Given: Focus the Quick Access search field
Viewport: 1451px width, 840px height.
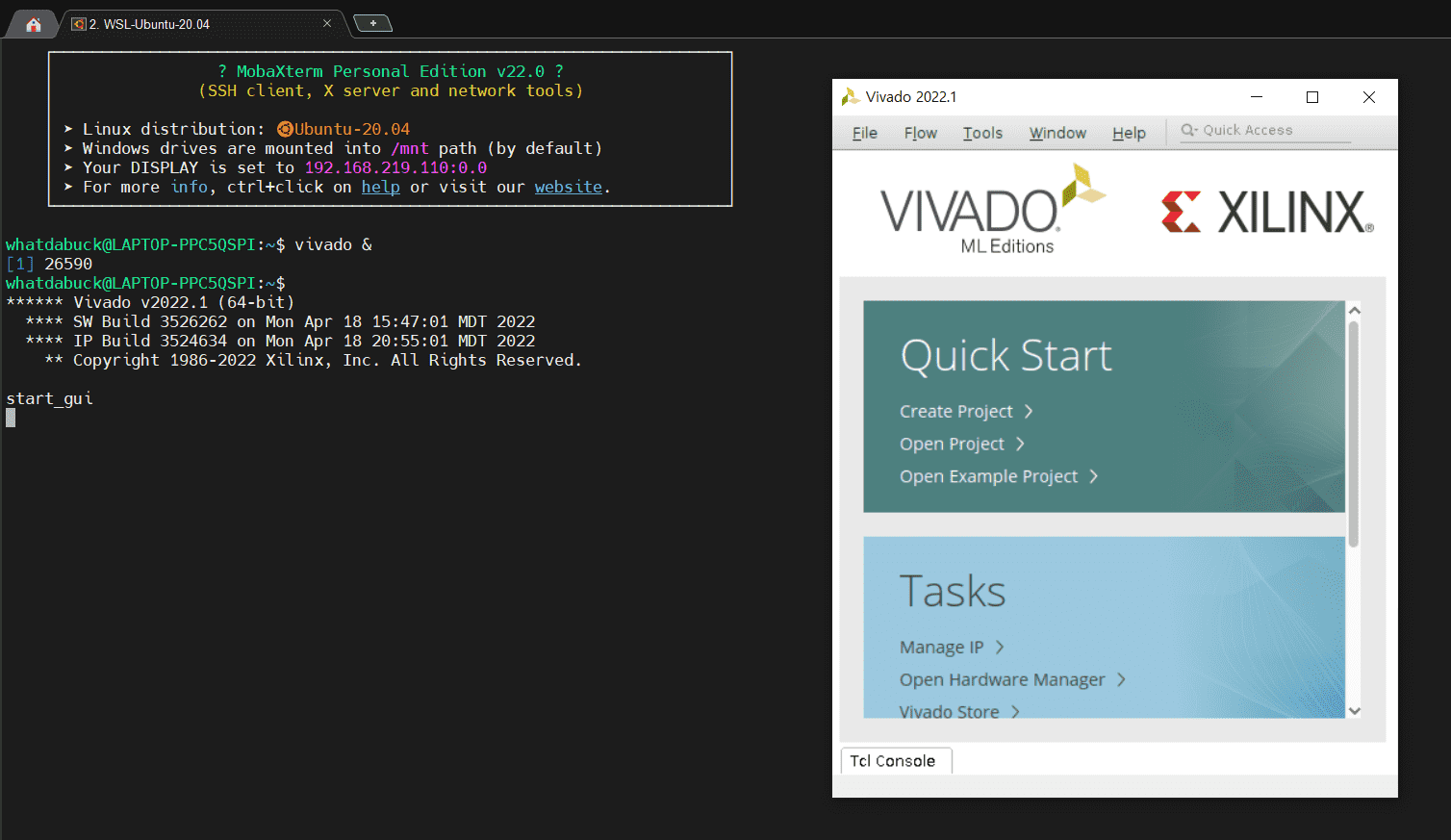Looking at the screenshot, I should tap(1265, 130).
